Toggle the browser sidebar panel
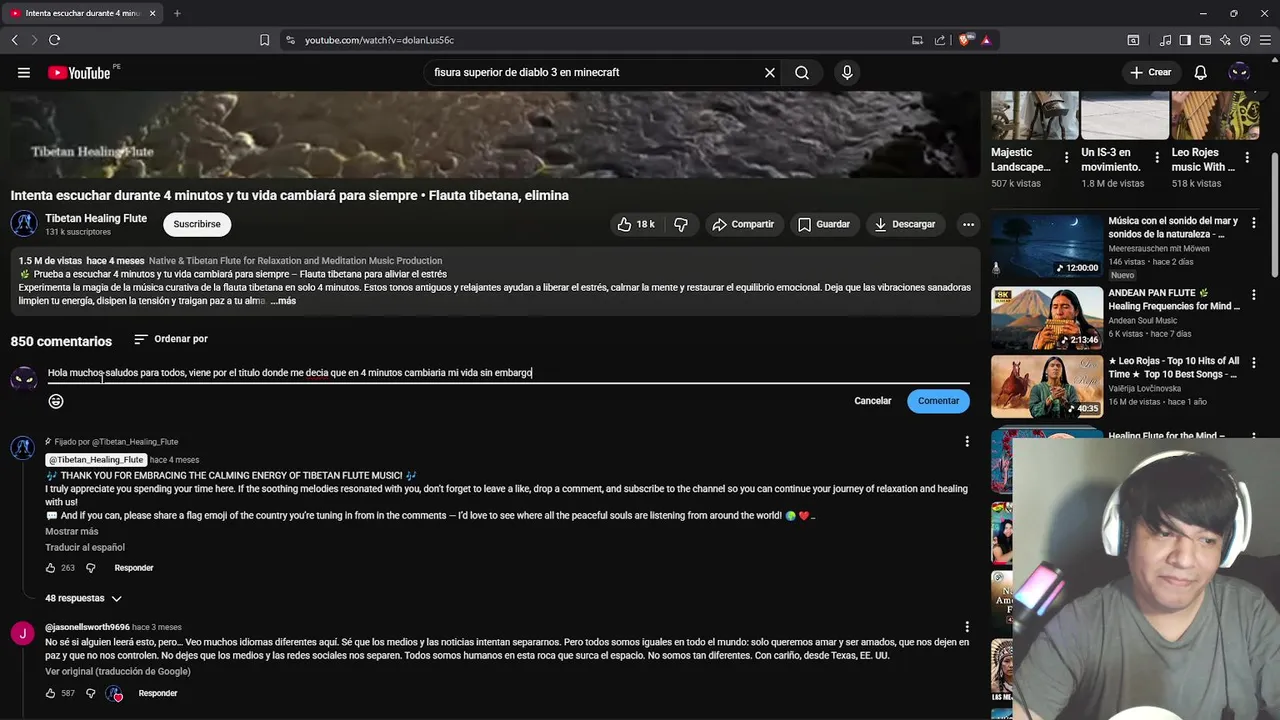Screen dimensions: 1280x720 (1185, 40)
